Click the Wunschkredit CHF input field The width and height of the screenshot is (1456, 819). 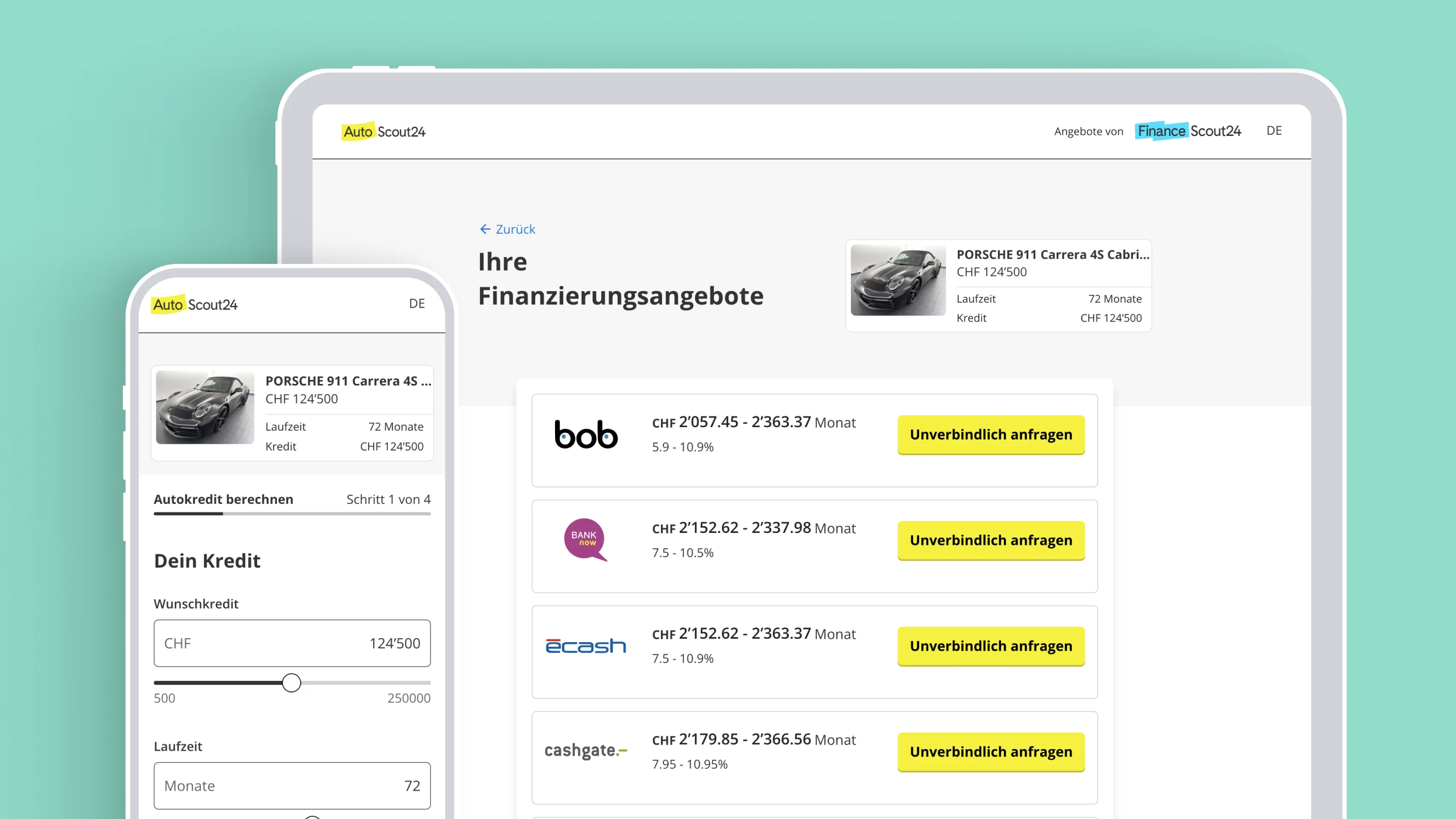[292, 643]
